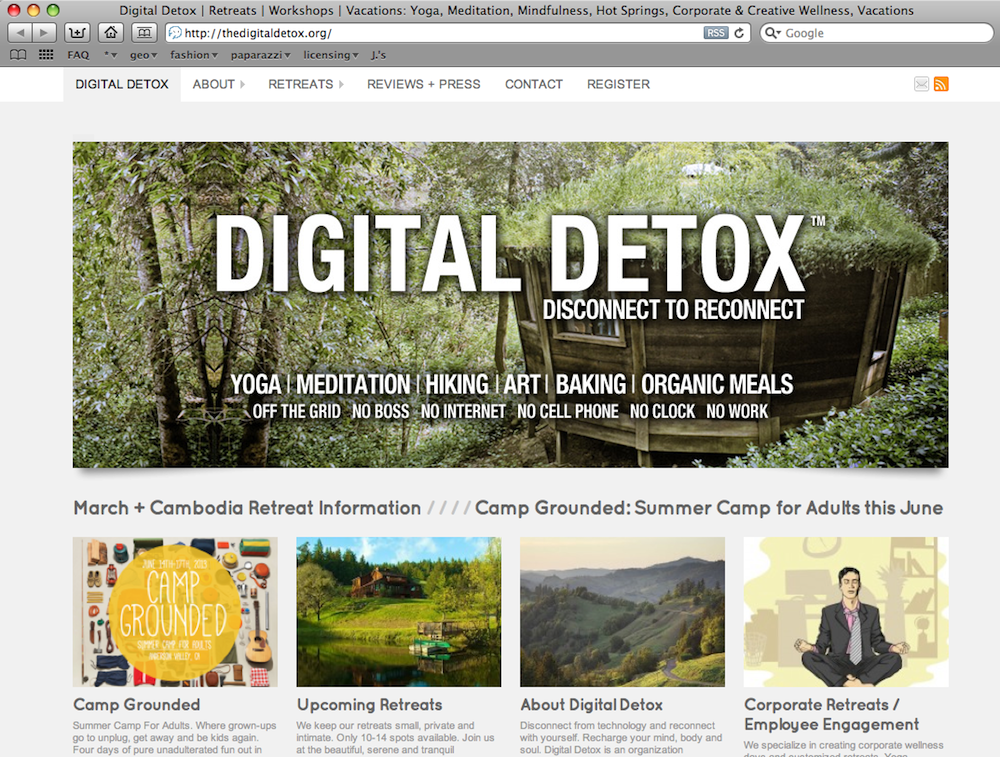Image resolution: width=1000 pixels, height=757 pixels.
Task: Expand the licensing bookmarks folder
Action: coord(331,55)
